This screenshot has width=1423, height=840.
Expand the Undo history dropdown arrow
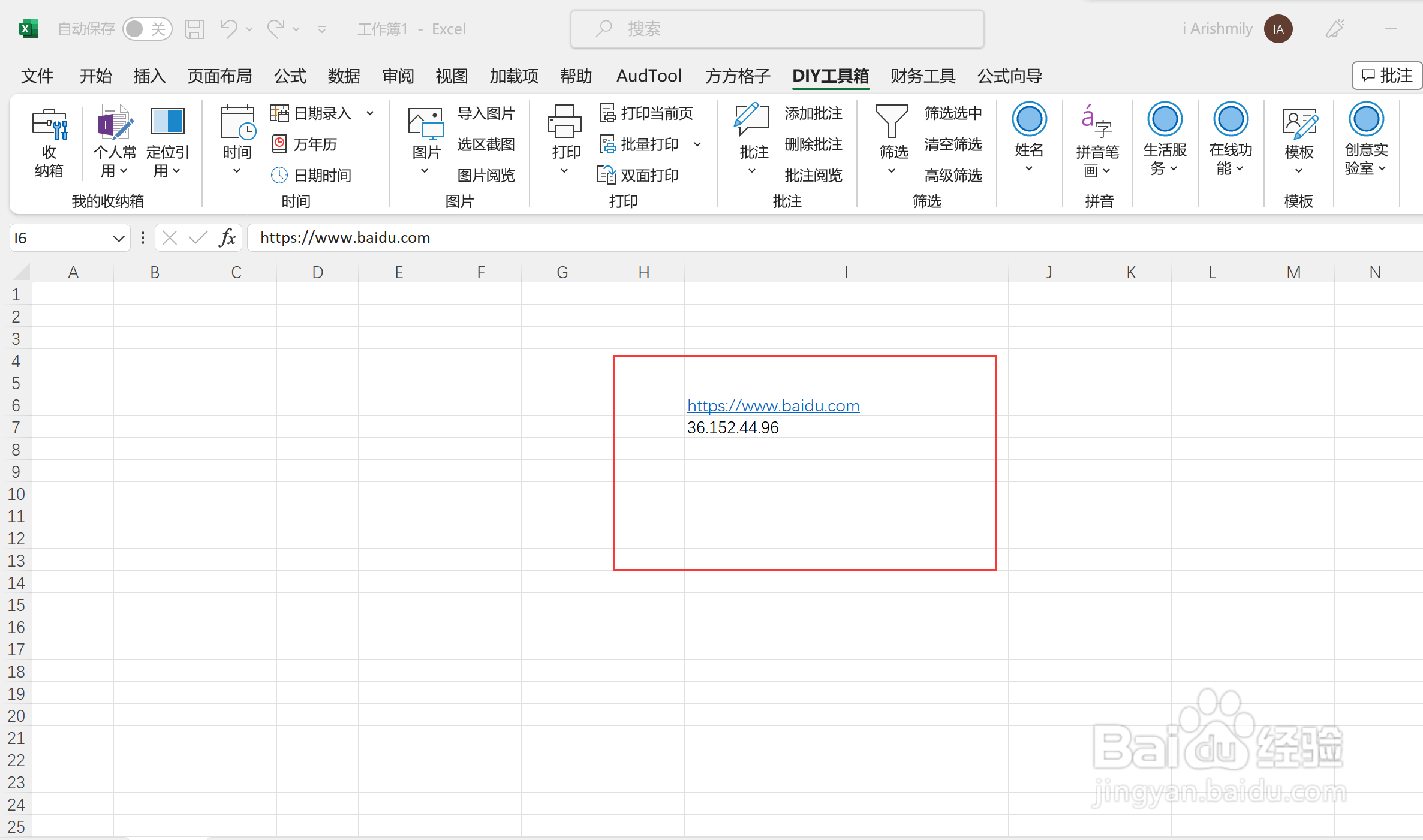tap(249, 29)
